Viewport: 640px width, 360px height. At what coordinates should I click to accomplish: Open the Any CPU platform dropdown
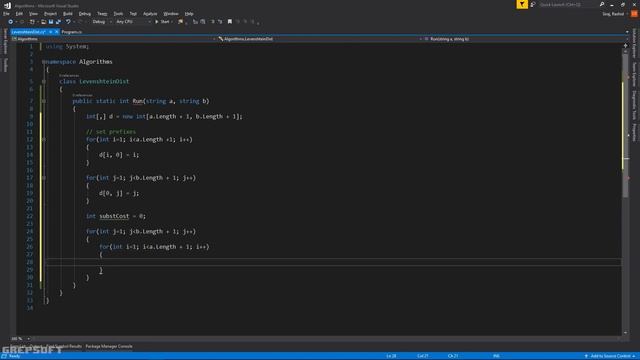[x=133, y=22]
